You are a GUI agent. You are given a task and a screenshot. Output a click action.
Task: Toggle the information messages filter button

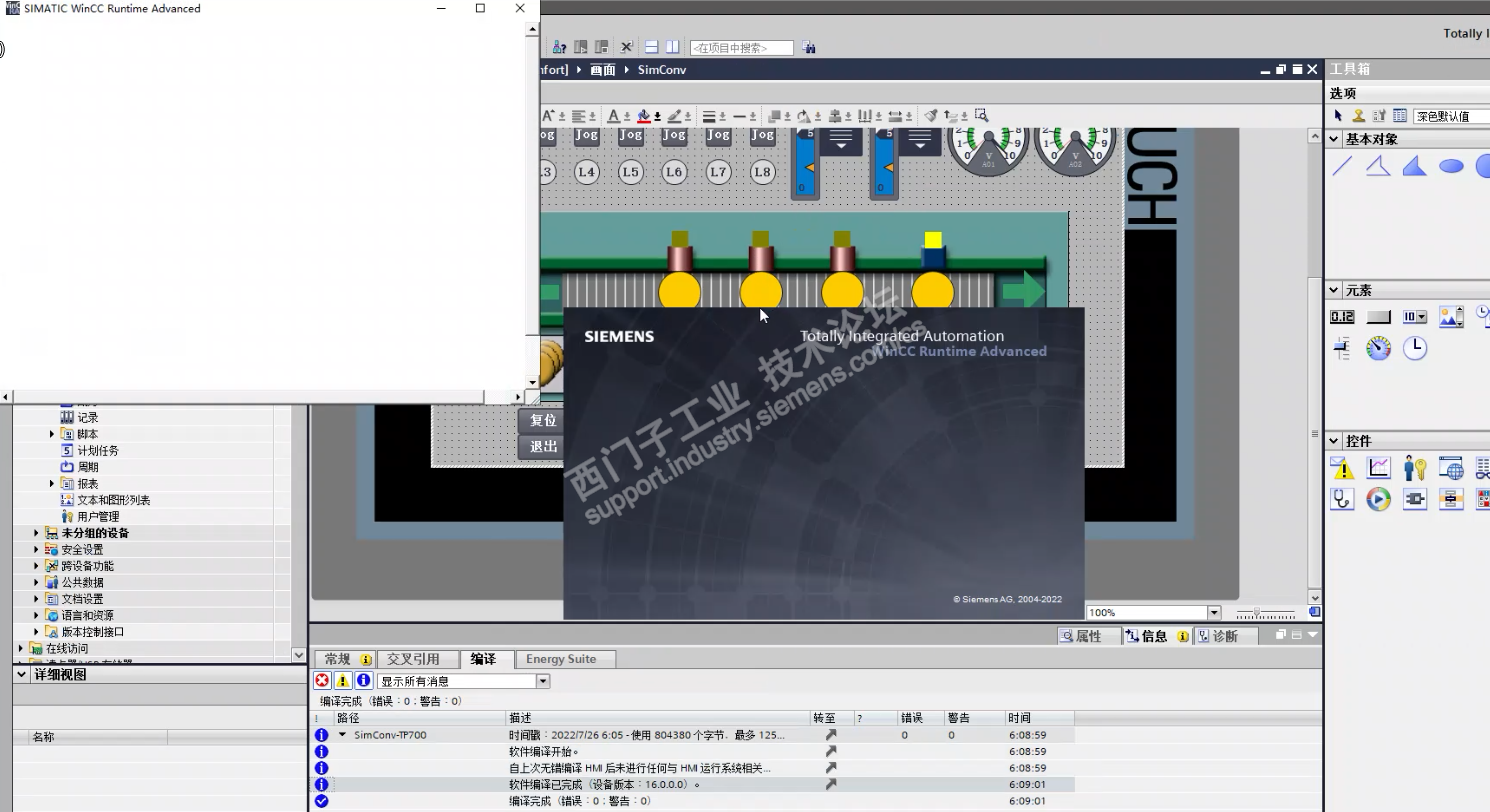pyautogui.click(x=364, y=681)
